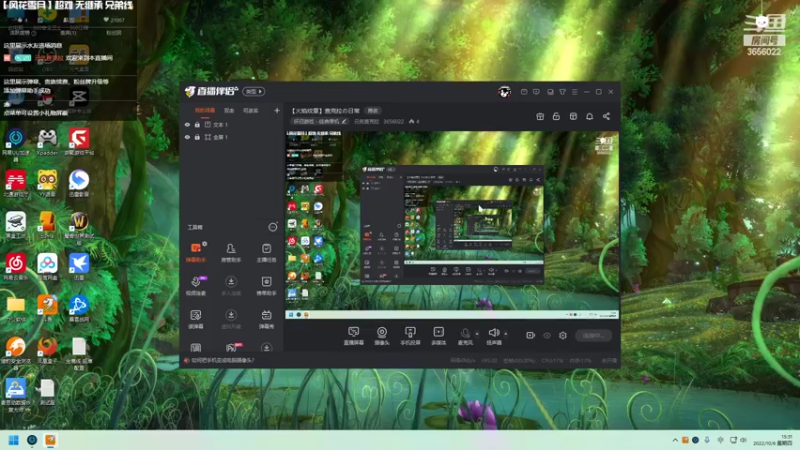Open the Xpadder desktop shortcut

(47, 142)
